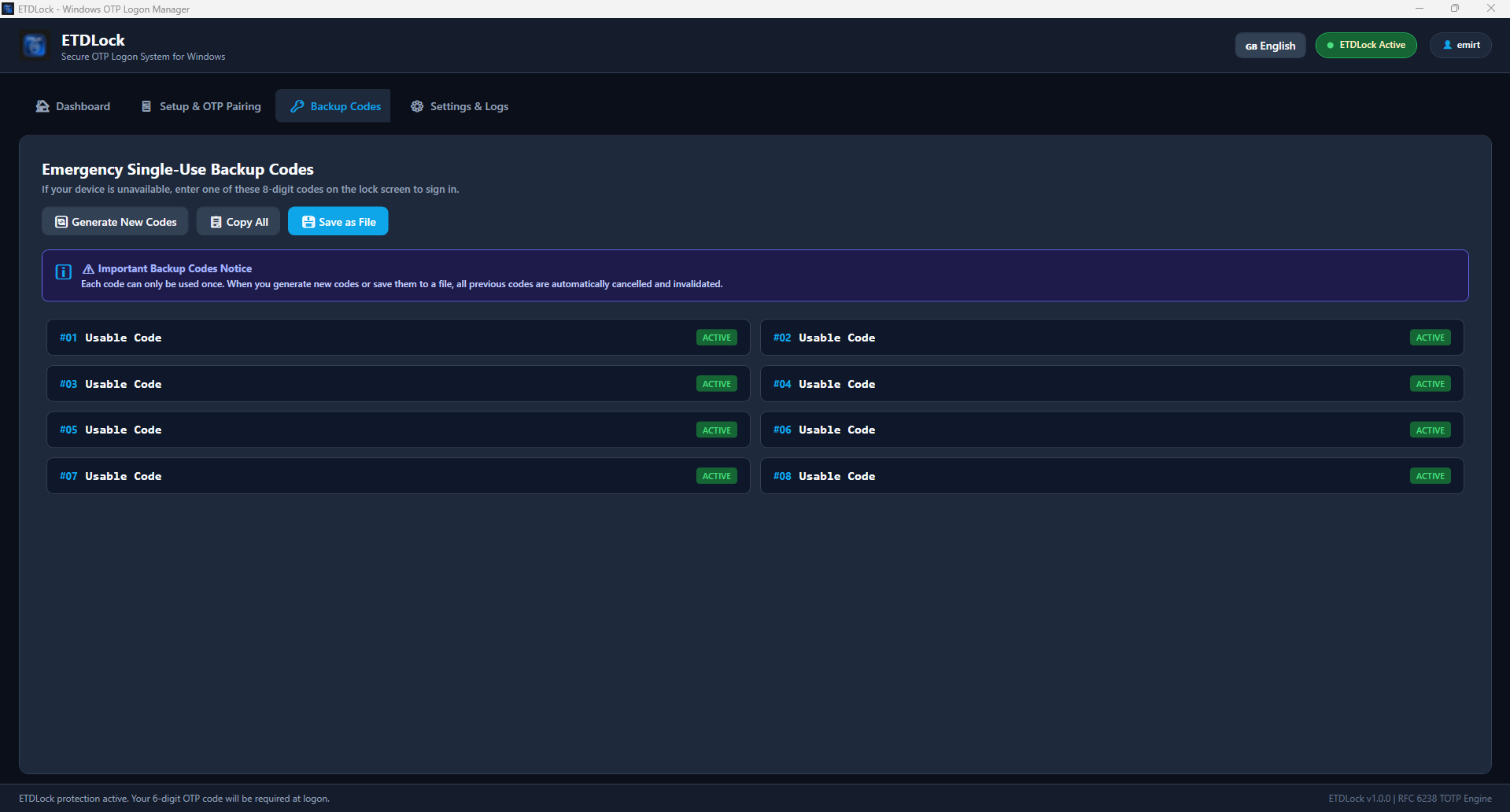Screen dimensions: 1510x812
Task: Click backup code #08 Usable Code
Action: (1112, 476)
